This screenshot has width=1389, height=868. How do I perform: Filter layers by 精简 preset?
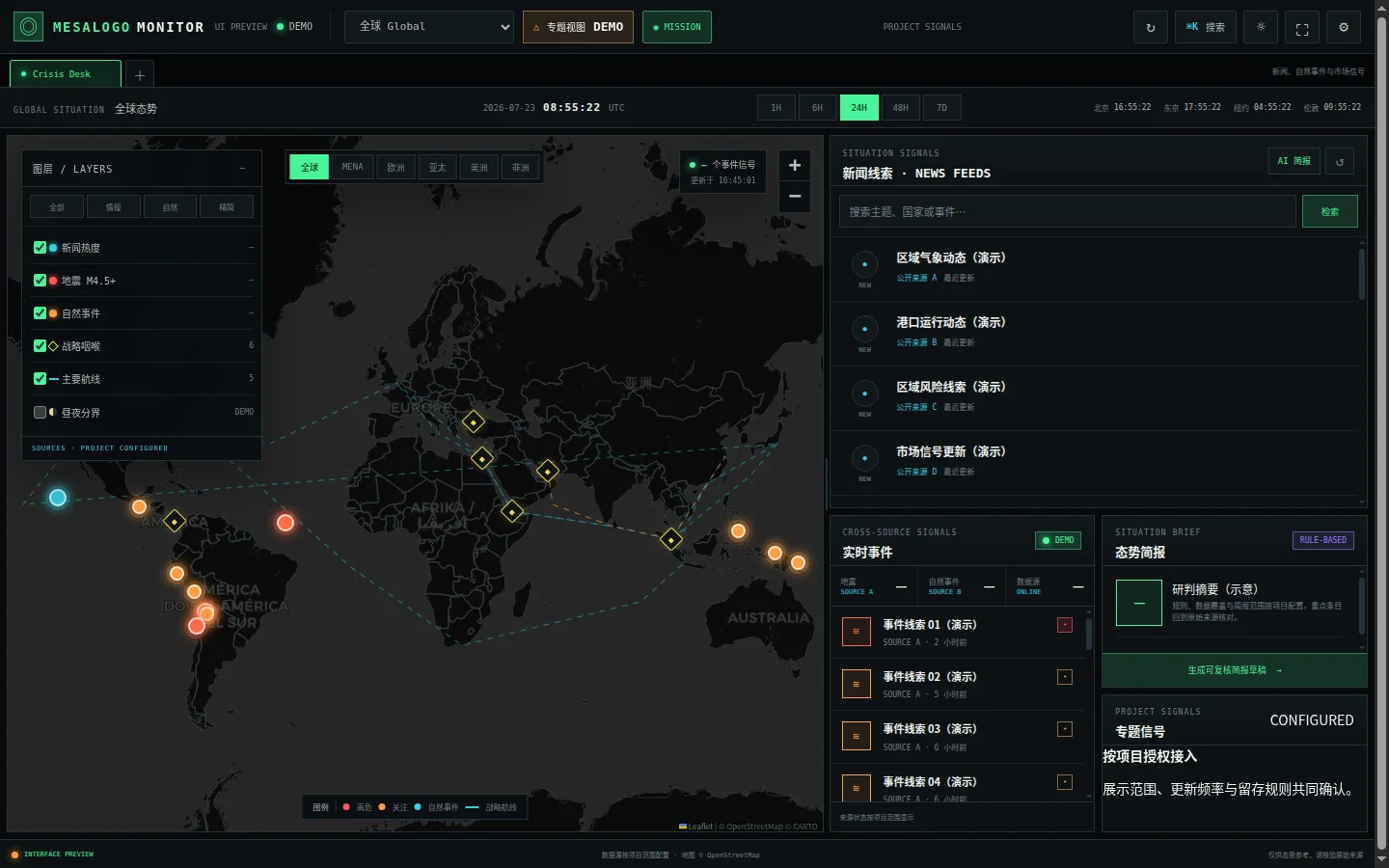point(227,206)
